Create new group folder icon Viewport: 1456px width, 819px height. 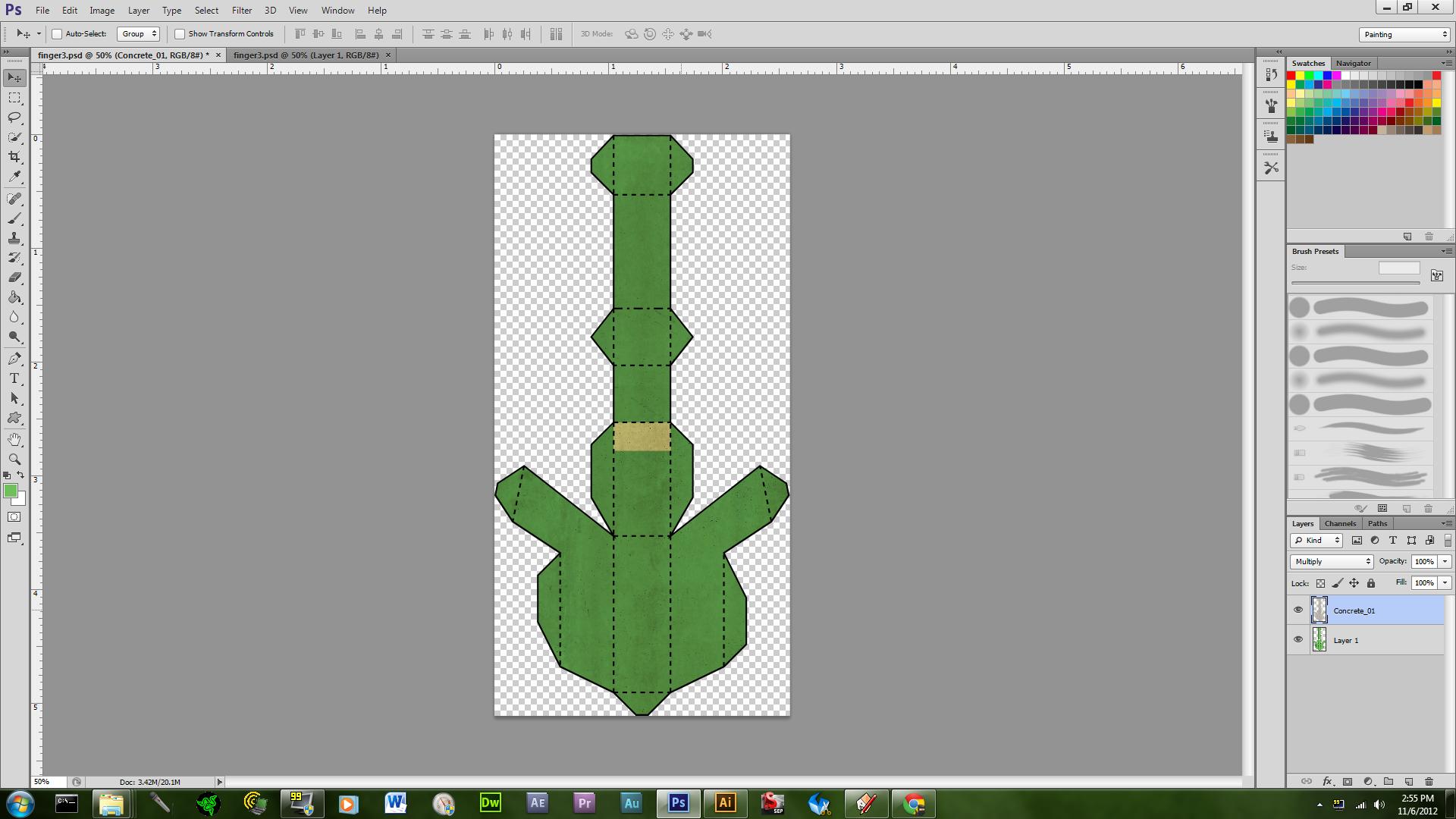[1389, 781]
